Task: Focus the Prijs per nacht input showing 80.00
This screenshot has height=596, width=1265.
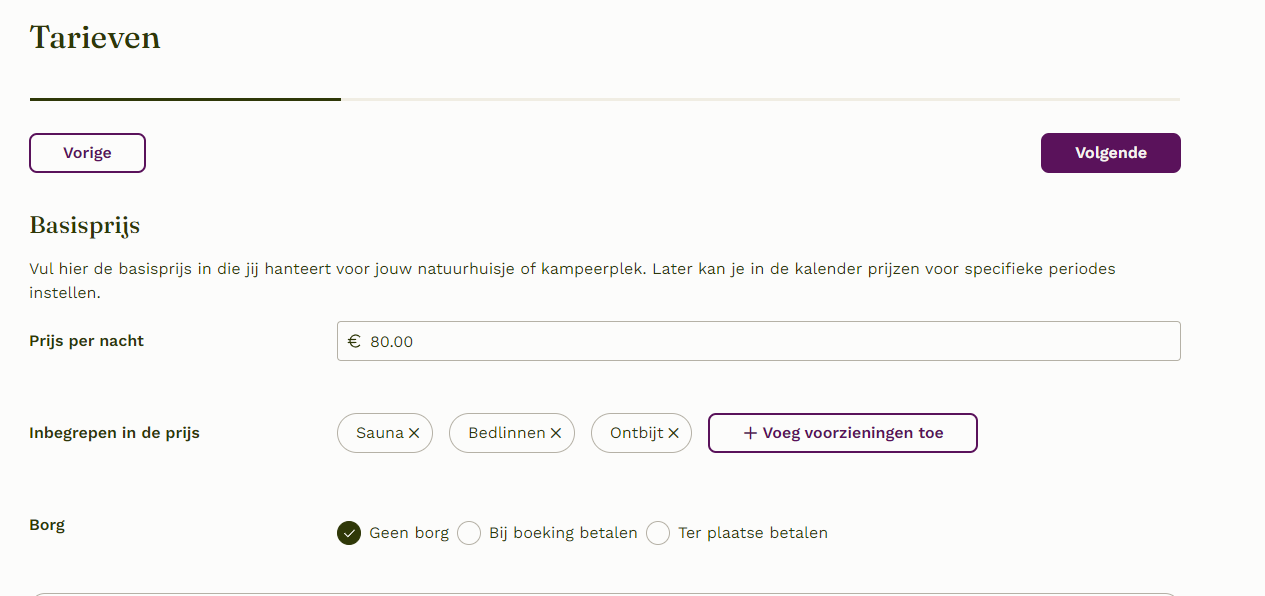Action: (759, 341)
